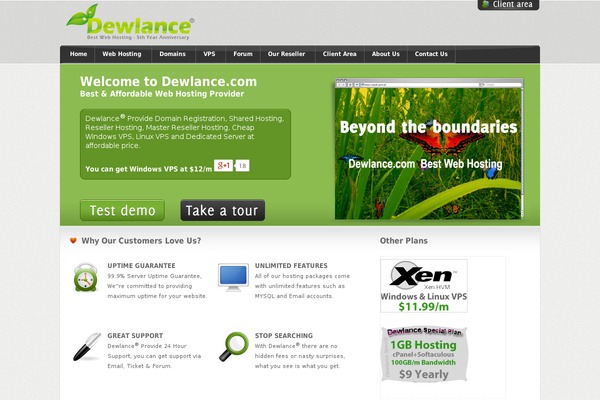Visit the Forum menu link
The width and height of the screenshot is (600, 400).
(x=243, y=54)
